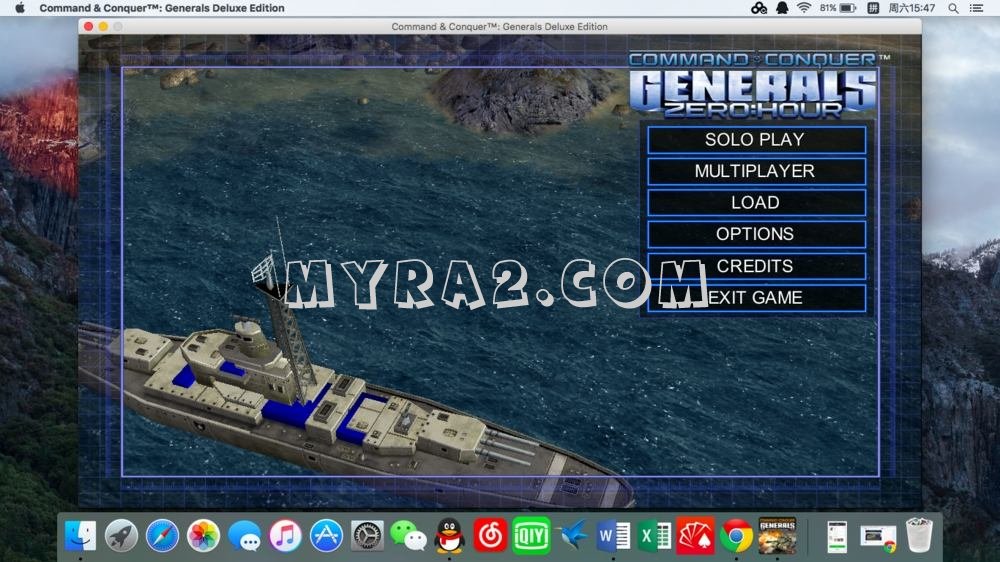Open the Pinyin input method menu
The image size is (1000, 562).
pos(873,8)
